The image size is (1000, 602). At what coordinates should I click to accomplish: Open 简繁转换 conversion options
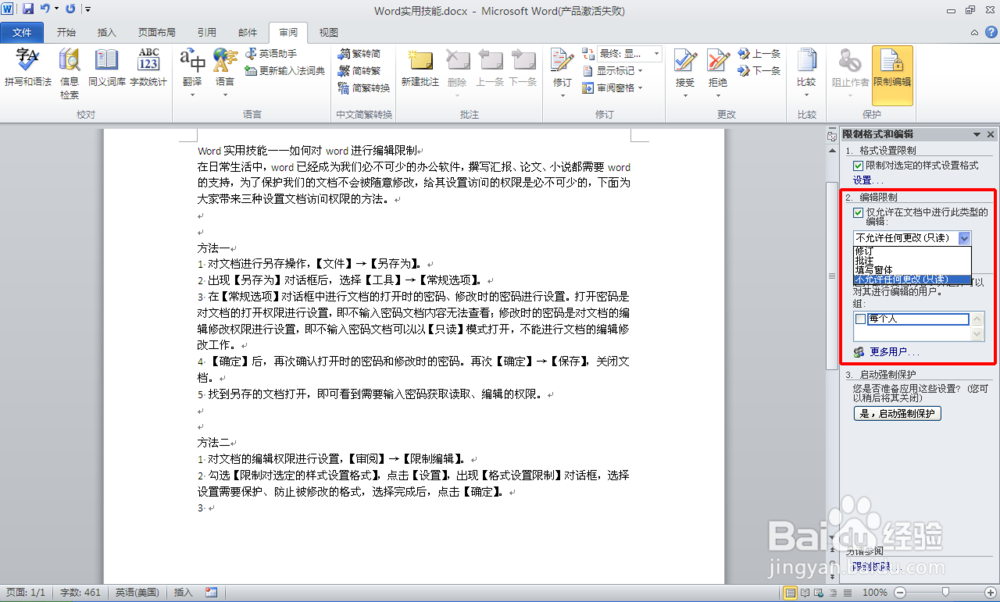[364, 87]
